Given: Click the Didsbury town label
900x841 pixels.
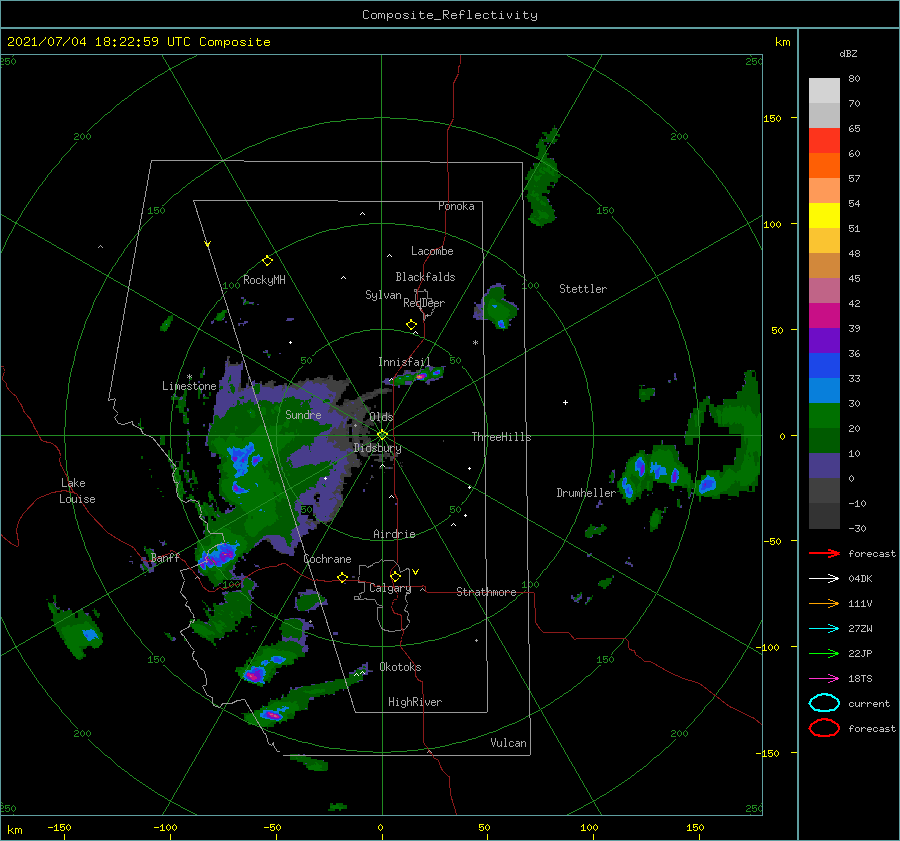Looking at the screenshot, I should point(377,448).
